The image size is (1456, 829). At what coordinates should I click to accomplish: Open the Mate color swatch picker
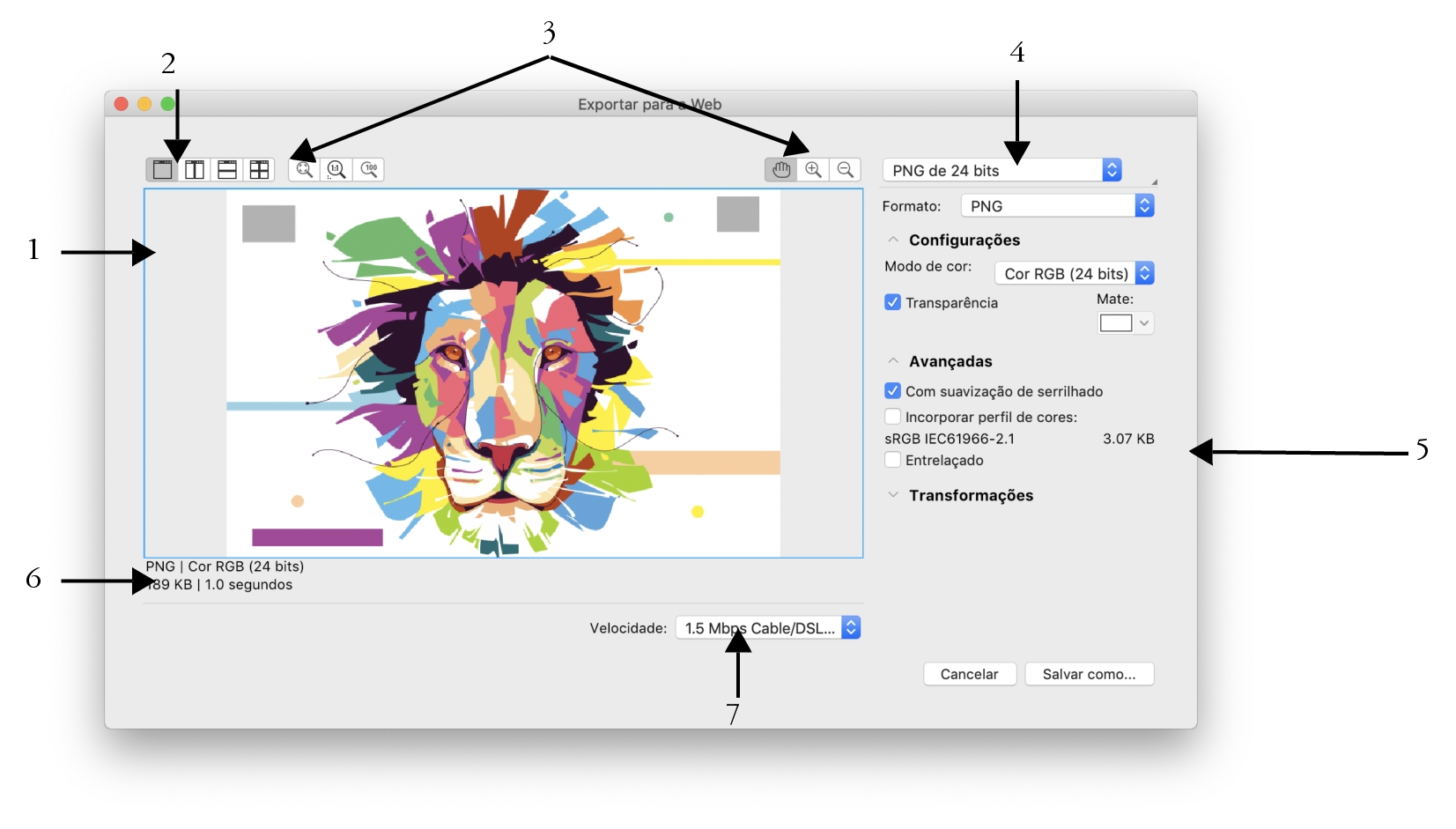pos(1125,323)
